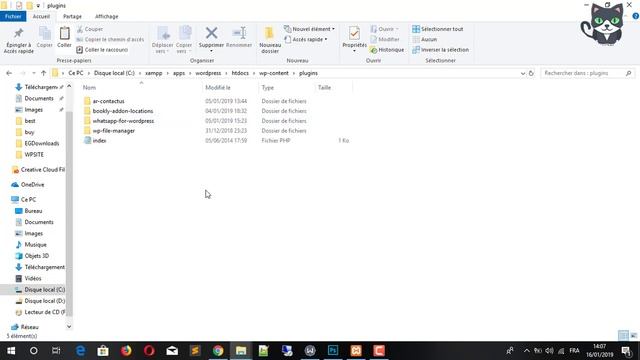Open Propriétés in the ribbon
This screenshot has height=360, width=640.
(x=354, y=39)
